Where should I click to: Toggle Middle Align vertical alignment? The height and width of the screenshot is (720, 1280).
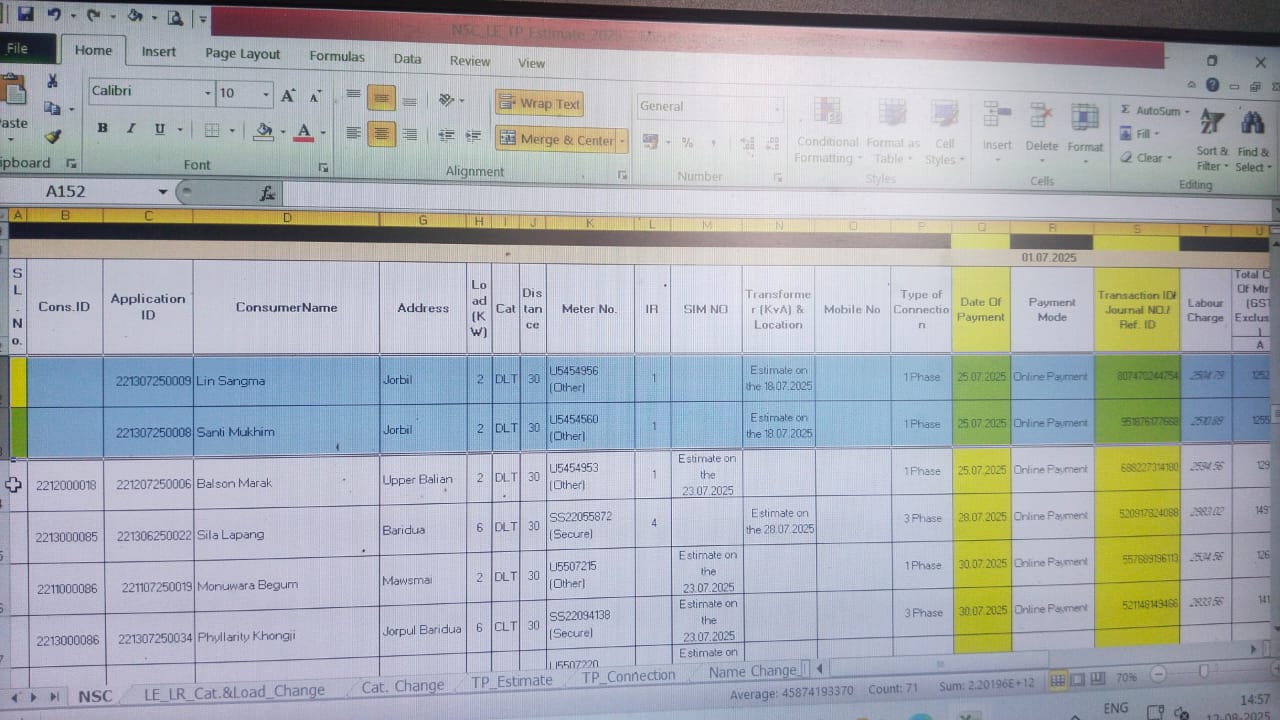[x=381, y=98]
